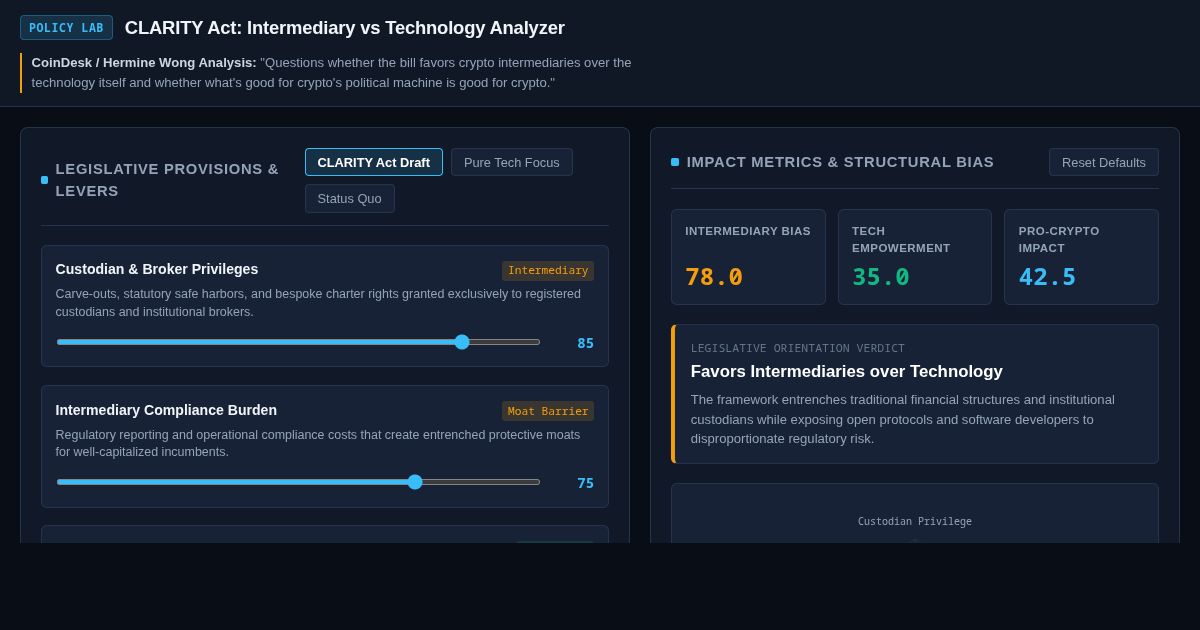Click the verdict explanation about entrenched structures
Viewport: 1200px width, 630px height.
pos(902,419)
